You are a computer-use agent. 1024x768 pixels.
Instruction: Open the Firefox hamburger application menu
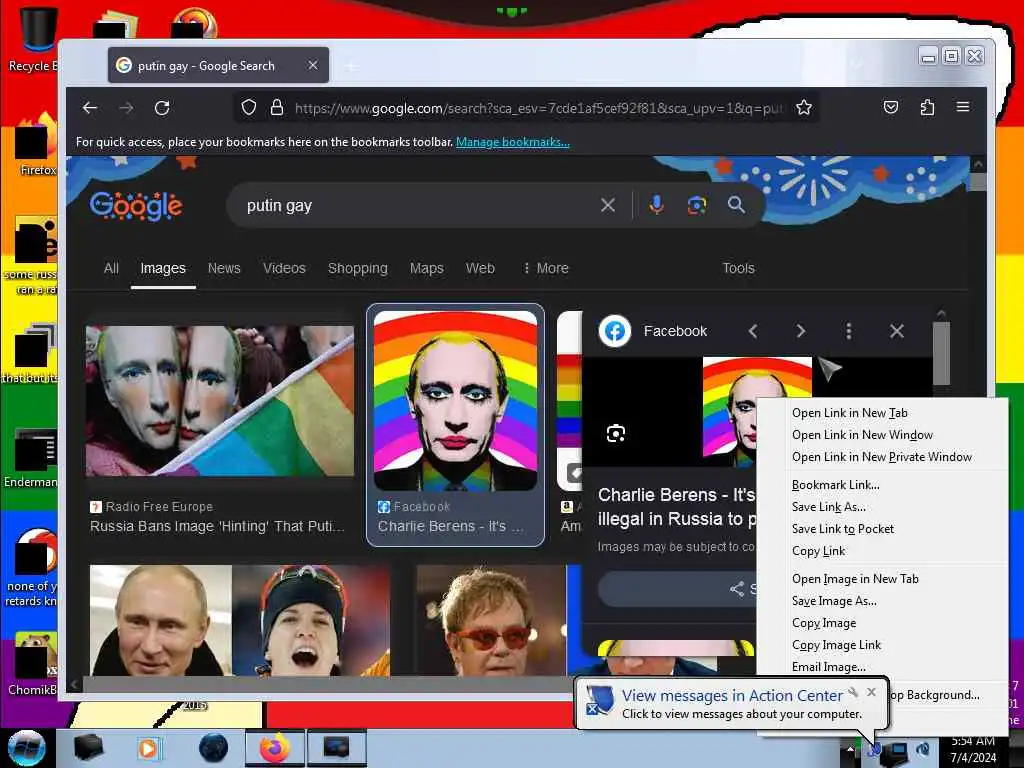[963, 106]
